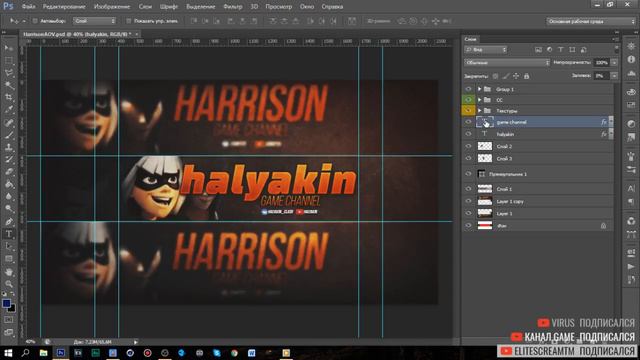The image size is (640, 360).
Task: Enable Показать упр. элем. checkbox
Action: [129, 21]
